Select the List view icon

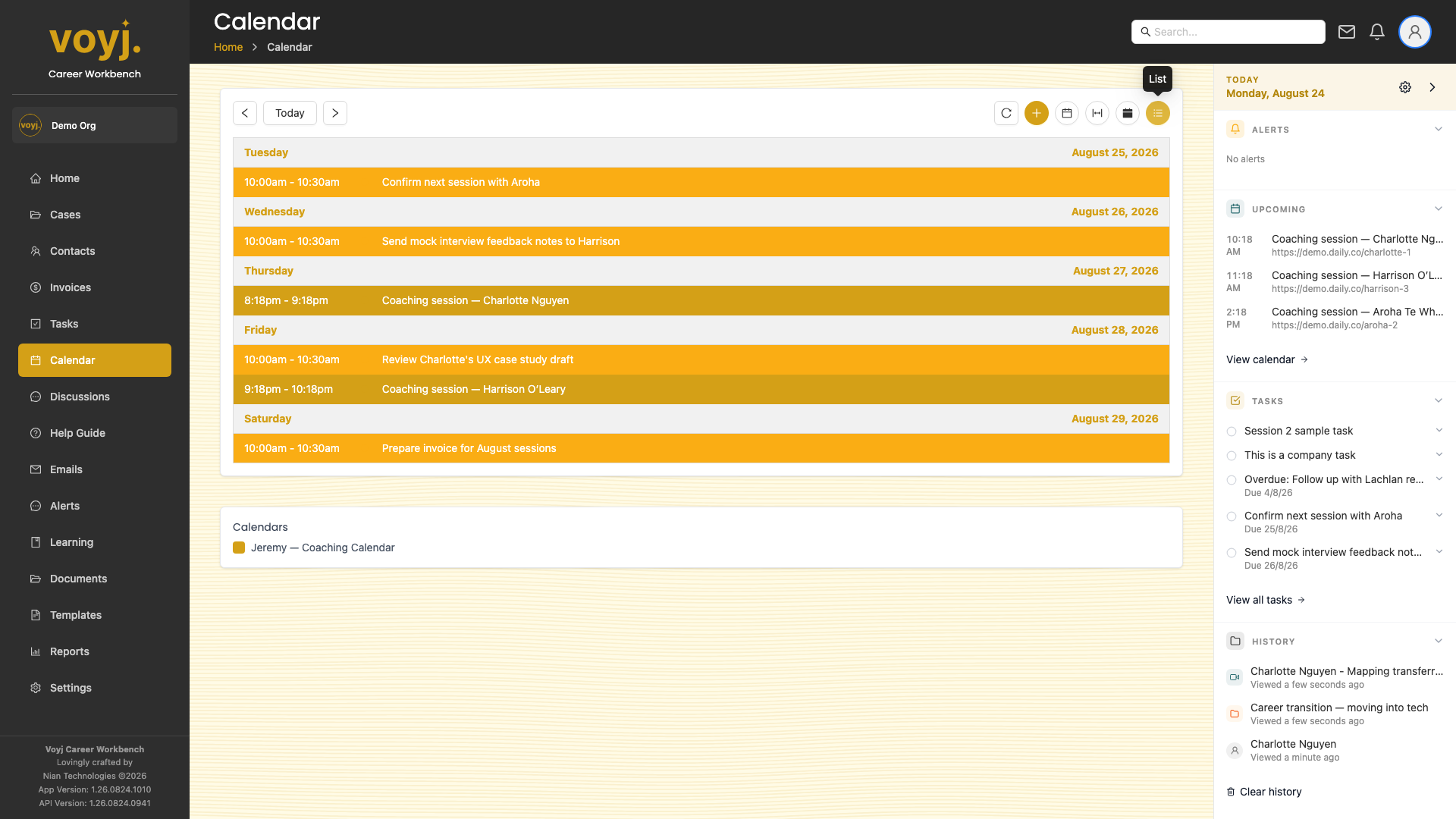tap(1158, 113)
